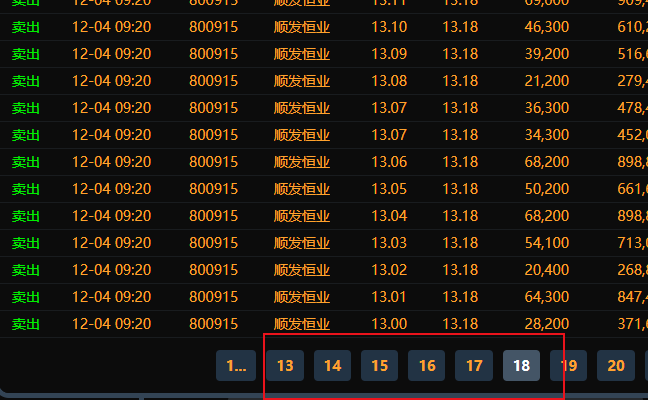
Task: Click the first page "1..." button
Action: [x=236, y=366]
